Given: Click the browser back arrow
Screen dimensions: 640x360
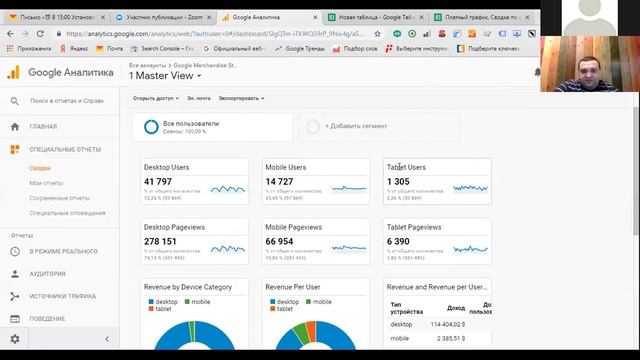Looking at the screenshot, I should [x=10, y=34].
